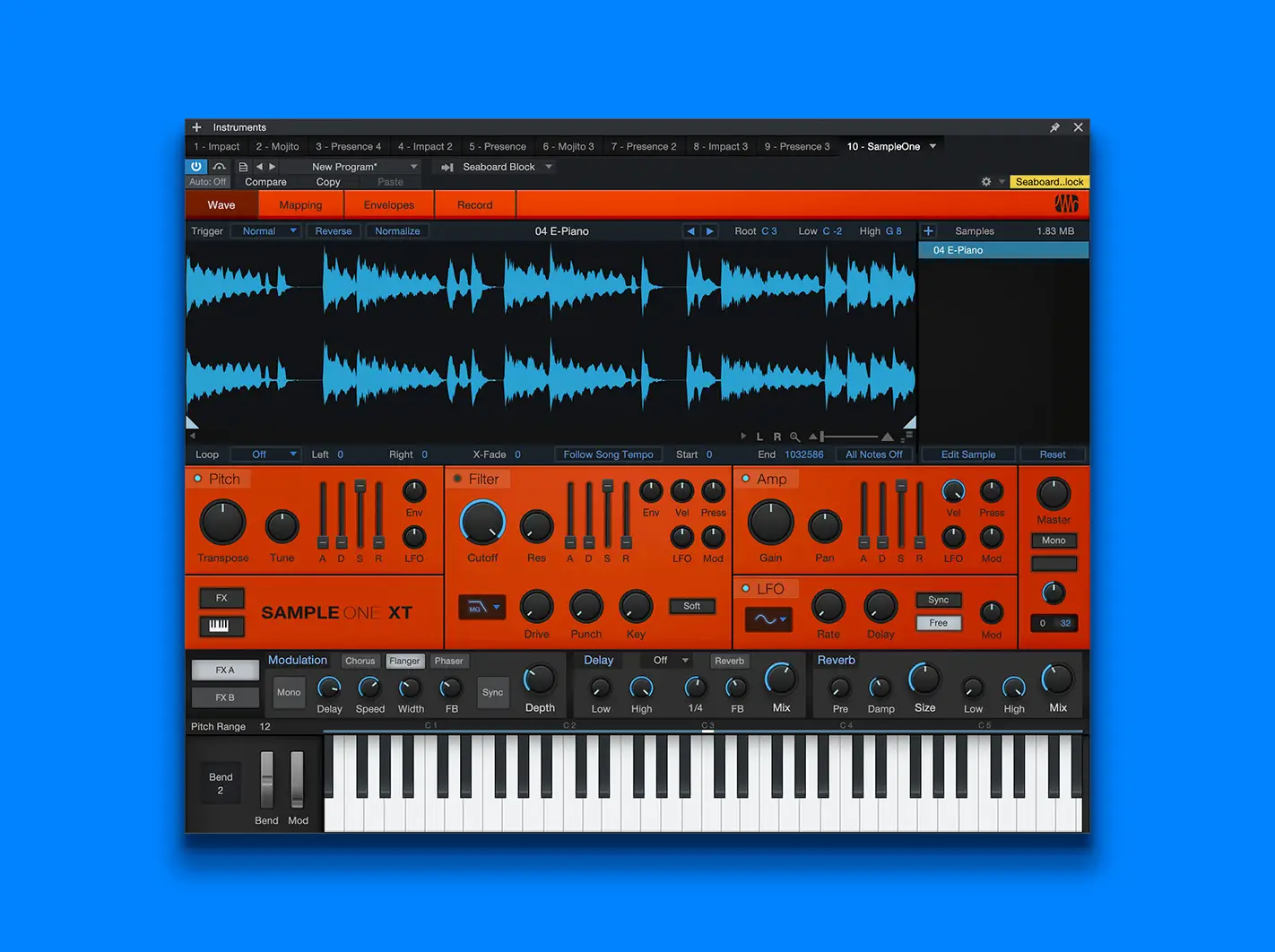Click the Amp Gain knob

click(770, 523)
